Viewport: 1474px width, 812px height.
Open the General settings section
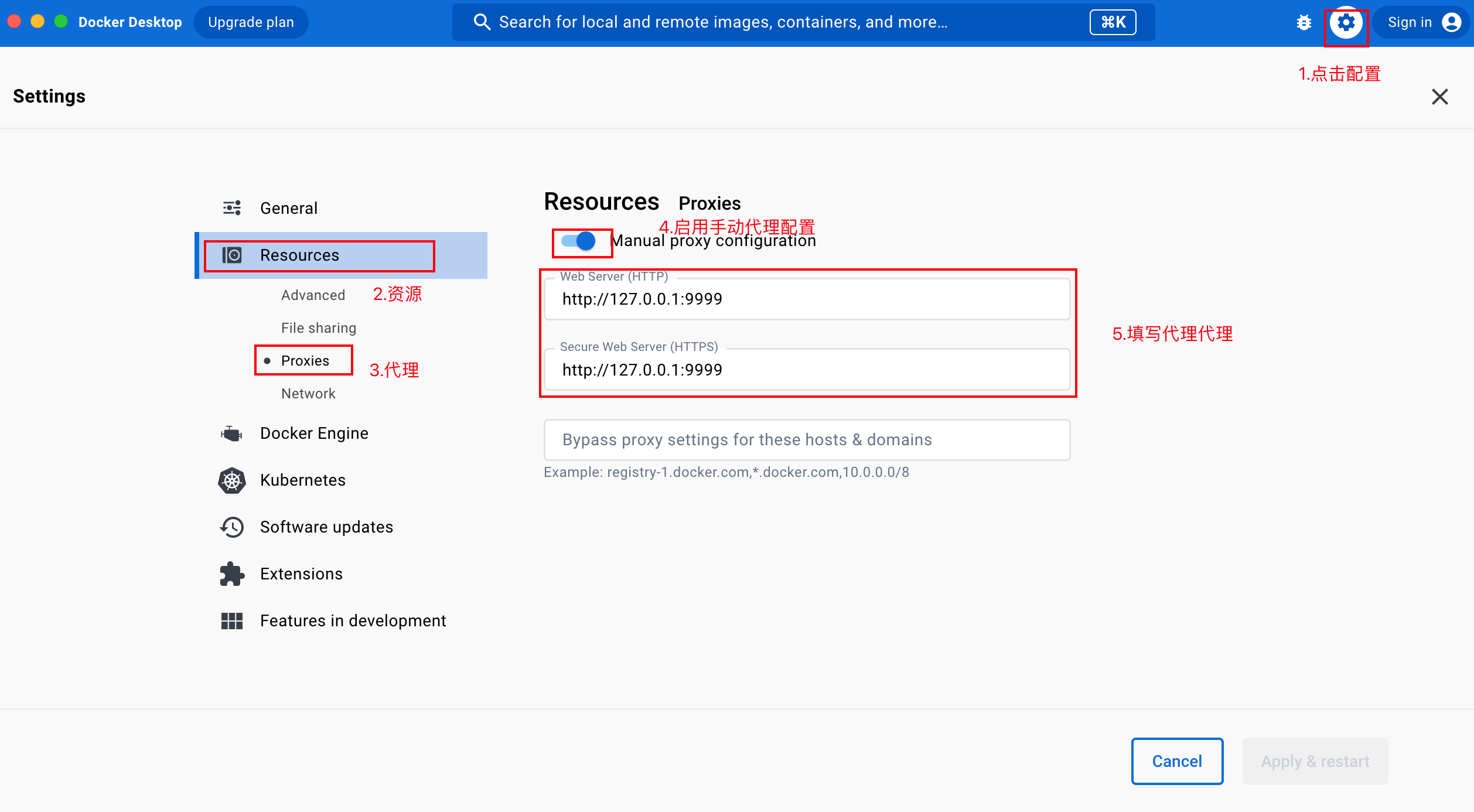(341, 209)
